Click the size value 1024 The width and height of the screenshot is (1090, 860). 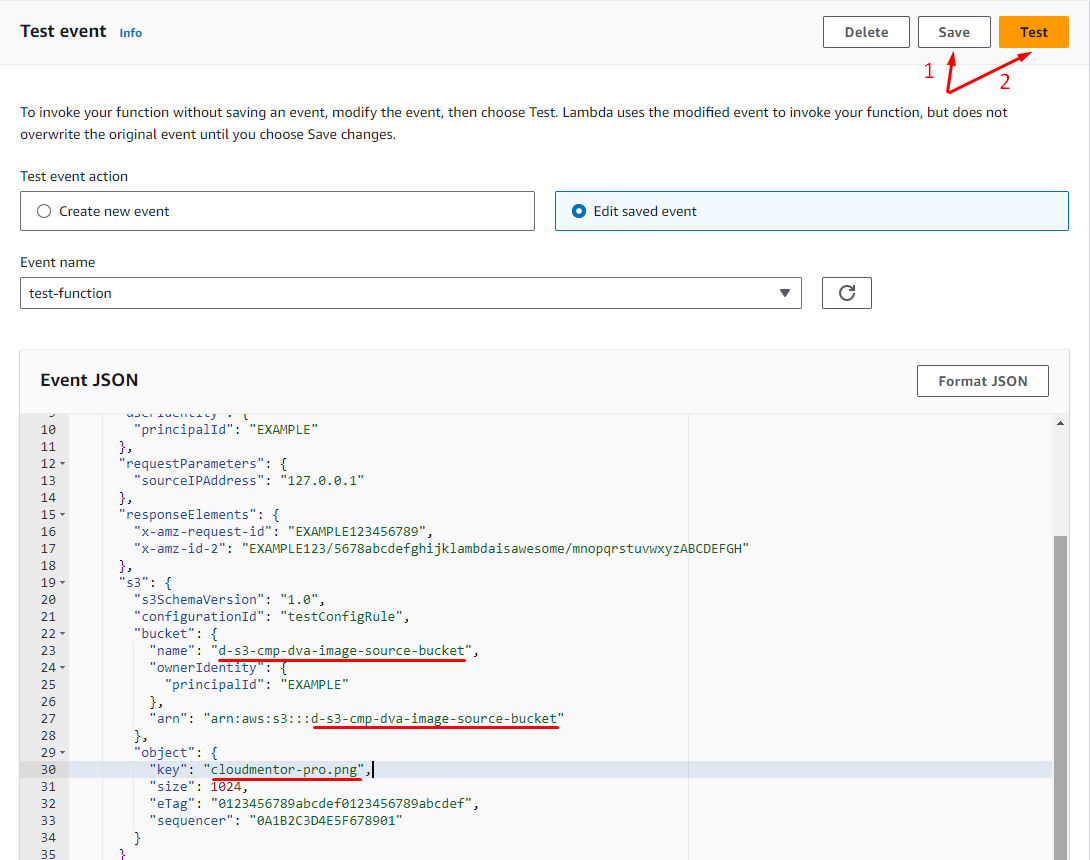tap(227, 787)
